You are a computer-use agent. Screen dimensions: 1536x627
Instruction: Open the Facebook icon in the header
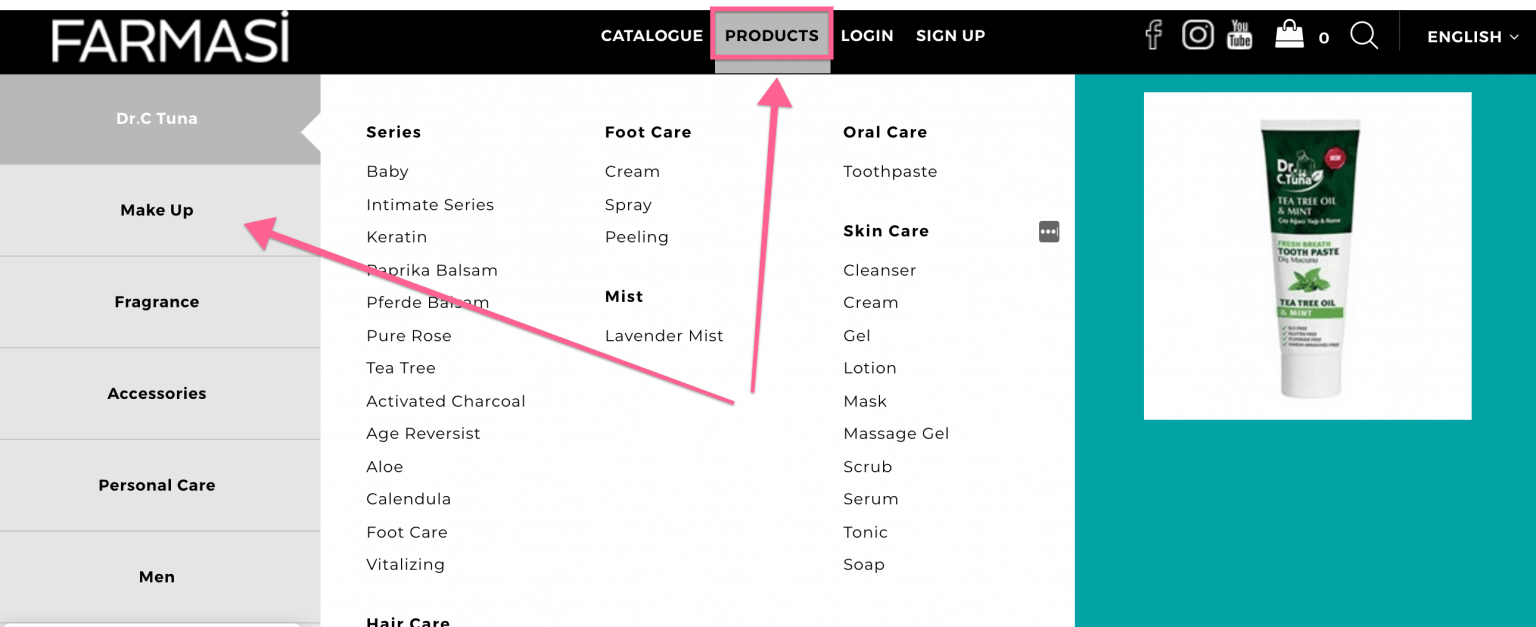pos(1153,34)
